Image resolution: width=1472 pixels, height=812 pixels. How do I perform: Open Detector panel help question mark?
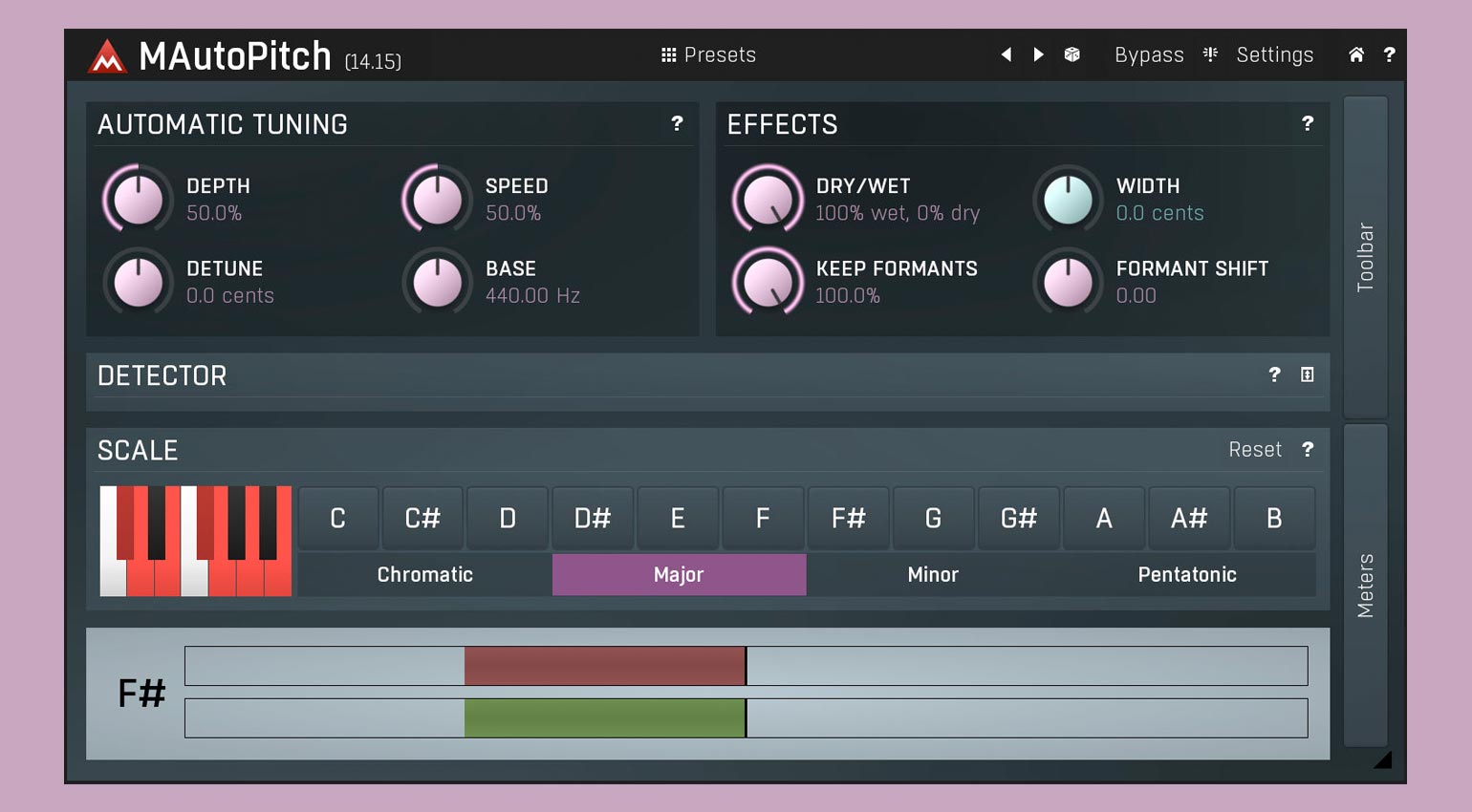(x=1274, y=374)
